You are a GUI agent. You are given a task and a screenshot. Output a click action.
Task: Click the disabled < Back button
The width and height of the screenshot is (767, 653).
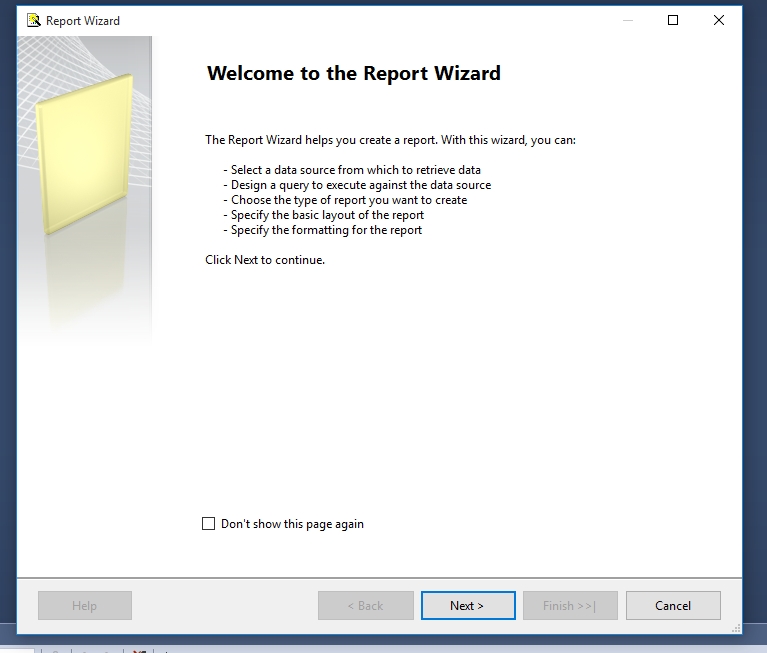(365, 605)
